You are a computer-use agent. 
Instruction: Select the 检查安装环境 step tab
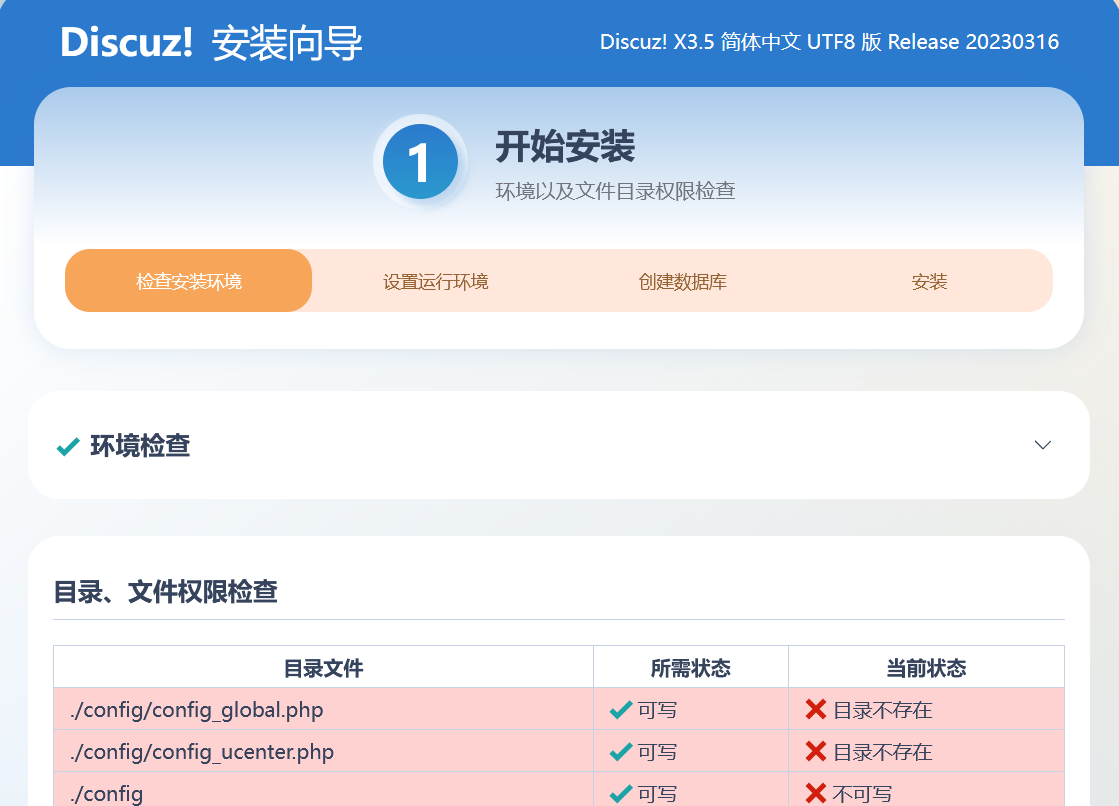[188, 281]
